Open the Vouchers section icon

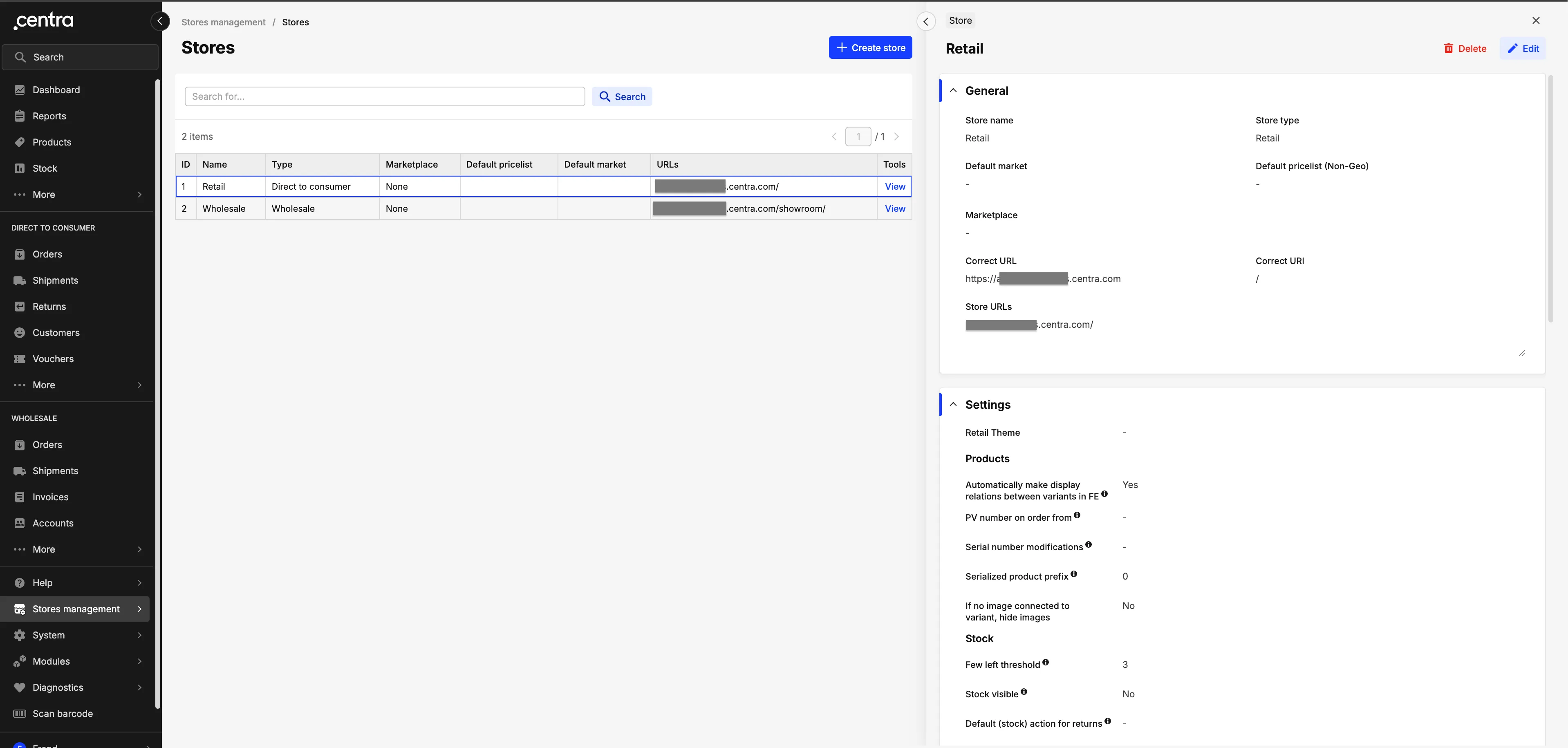(x=20, y=359)
